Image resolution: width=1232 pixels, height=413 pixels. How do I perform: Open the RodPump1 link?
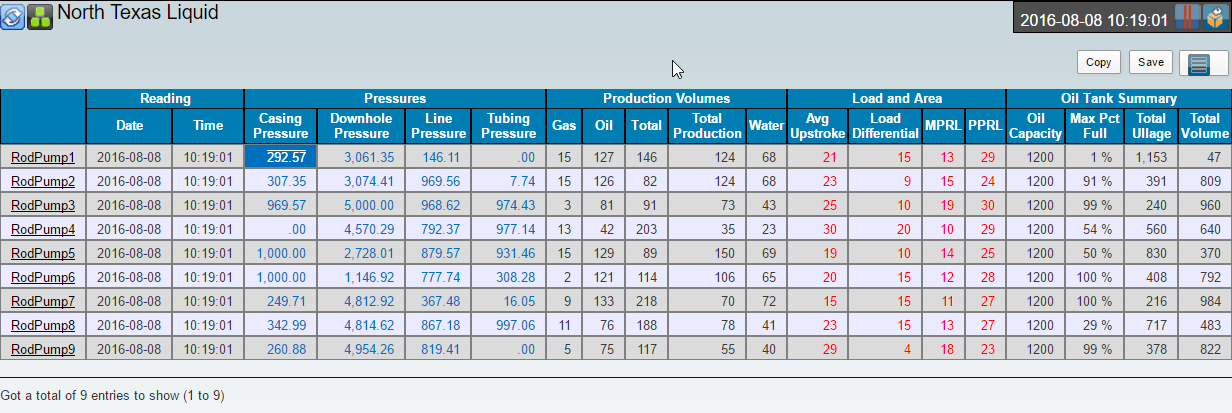tap(43, 157)
